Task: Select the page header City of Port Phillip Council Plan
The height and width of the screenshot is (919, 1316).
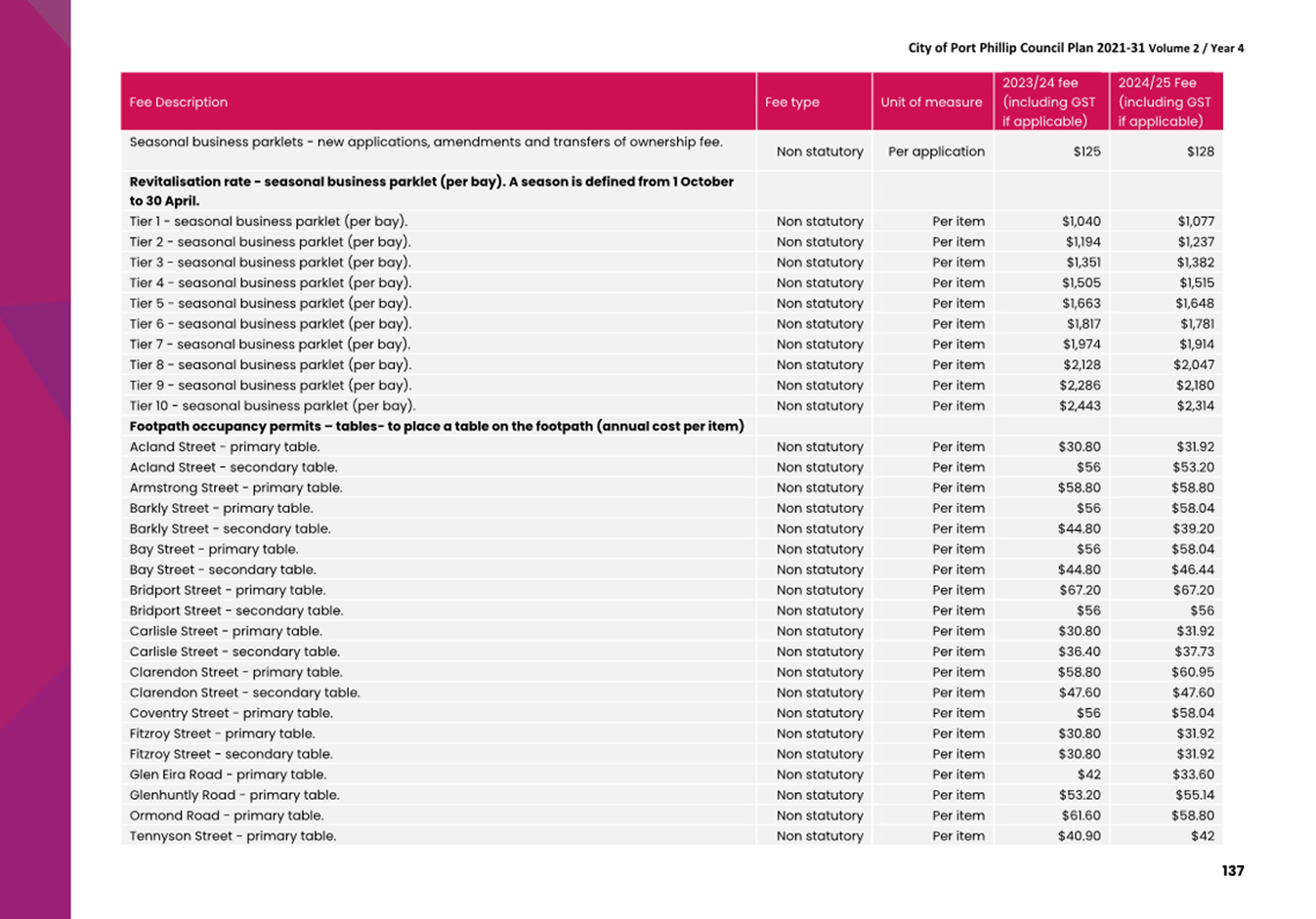Action: click(x=1076, y=48)
